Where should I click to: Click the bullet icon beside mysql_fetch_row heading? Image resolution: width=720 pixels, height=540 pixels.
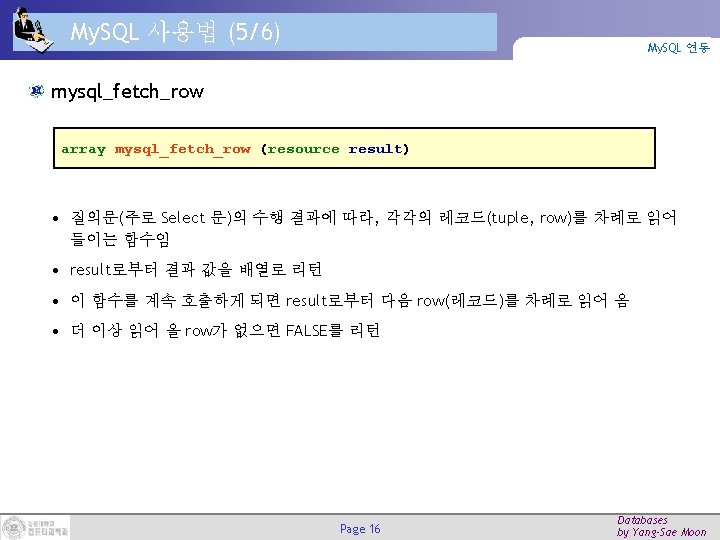point(36,91)
